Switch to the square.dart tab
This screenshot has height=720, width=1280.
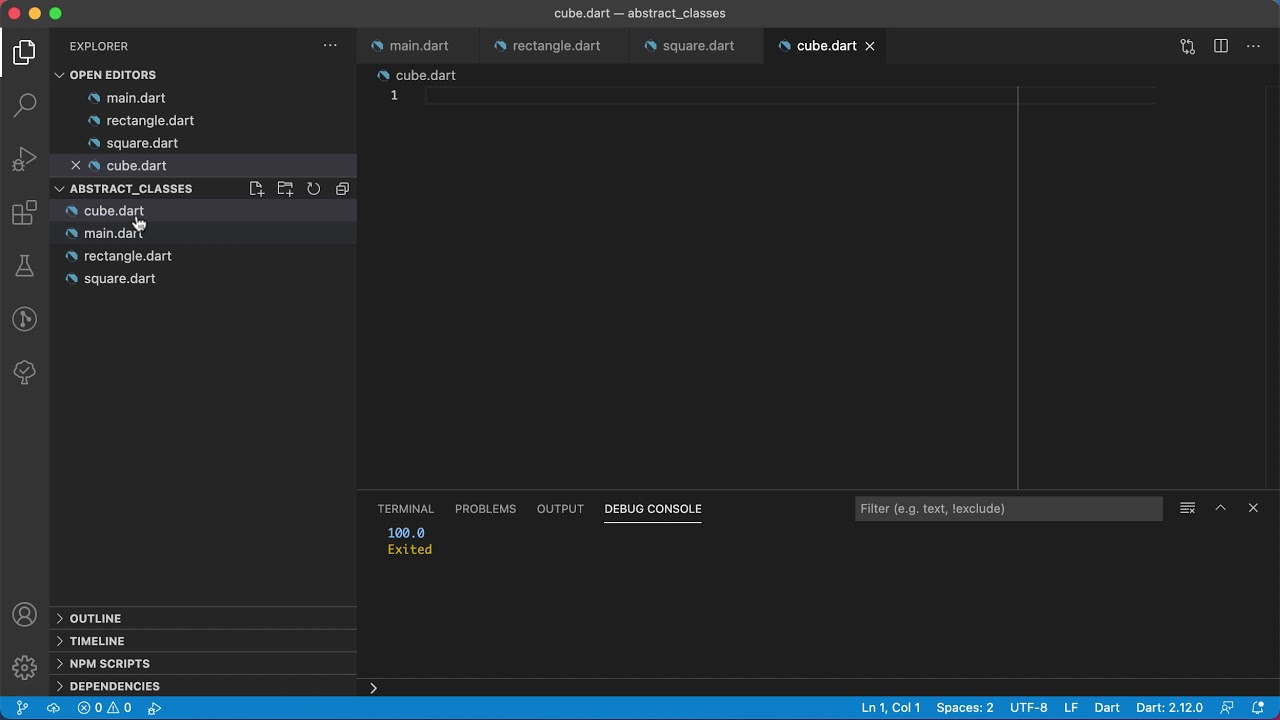click(x=697, y=46)
